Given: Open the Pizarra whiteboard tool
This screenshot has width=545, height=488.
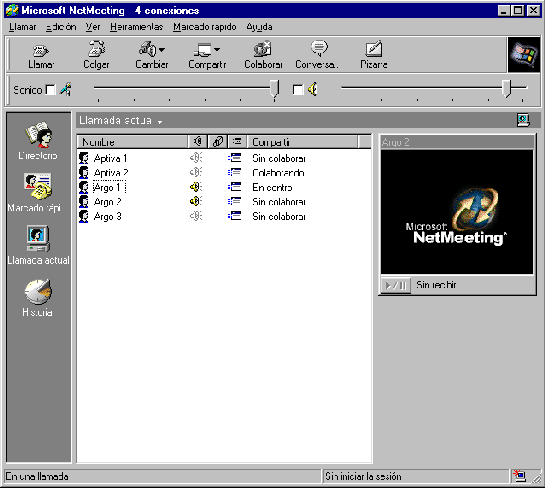Looking at the screenshot, I should pyautogui.click(x=374, y=56).
